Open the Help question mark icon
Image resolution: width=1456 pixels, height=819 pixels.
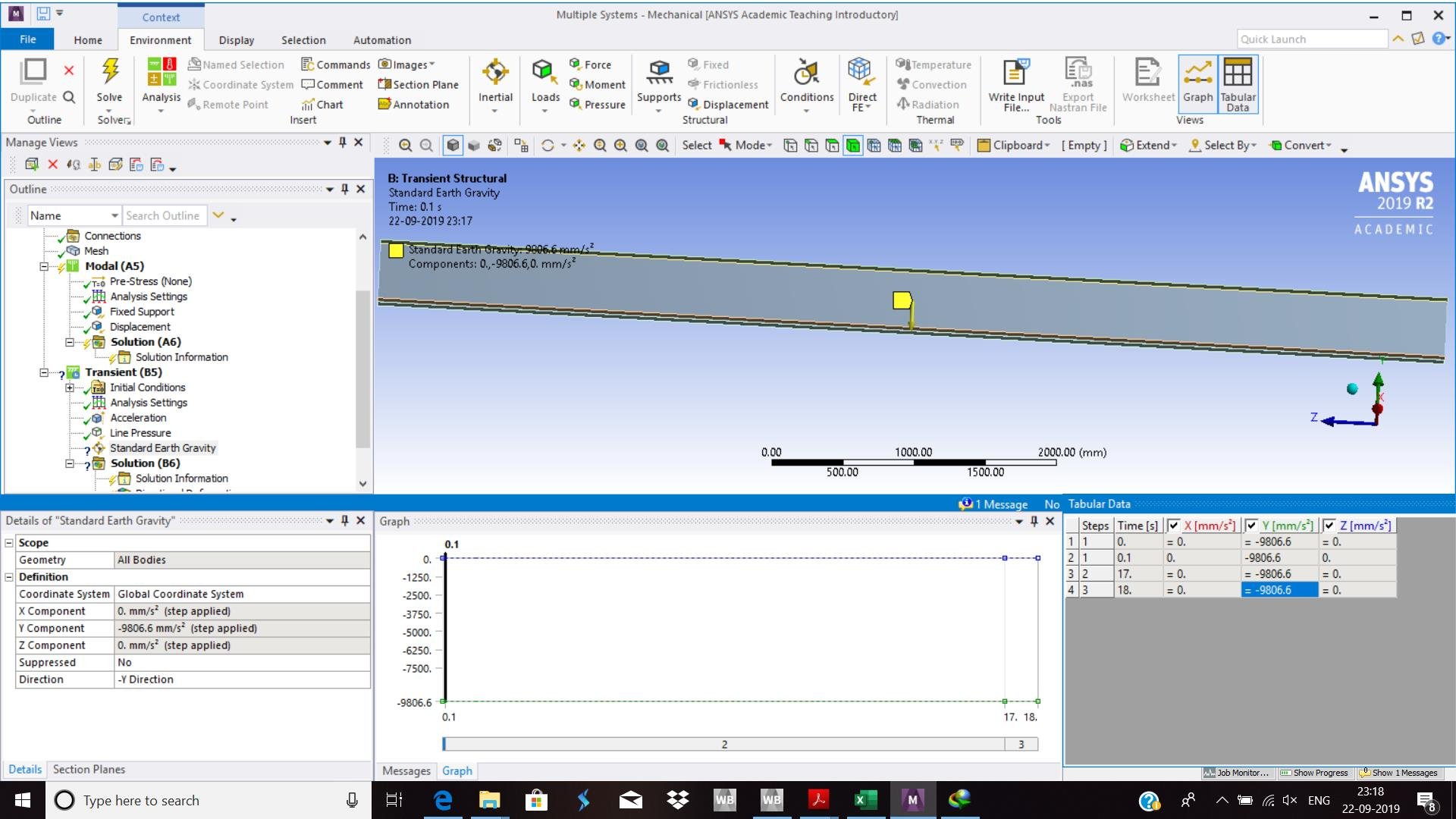click(x=1438, y=39)
